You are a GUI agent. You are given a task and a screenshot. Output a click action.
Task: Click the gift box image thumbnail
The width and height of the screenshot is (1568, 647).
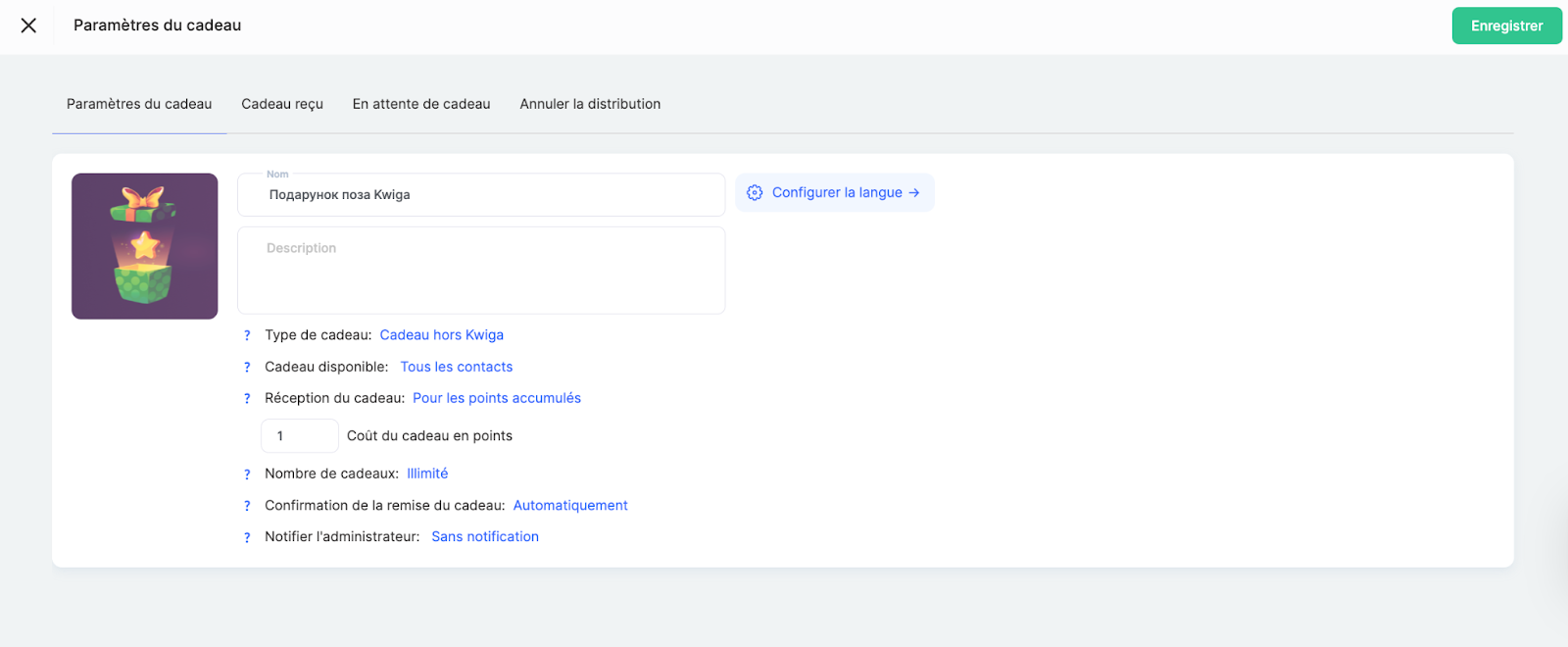tap(145, 246)
